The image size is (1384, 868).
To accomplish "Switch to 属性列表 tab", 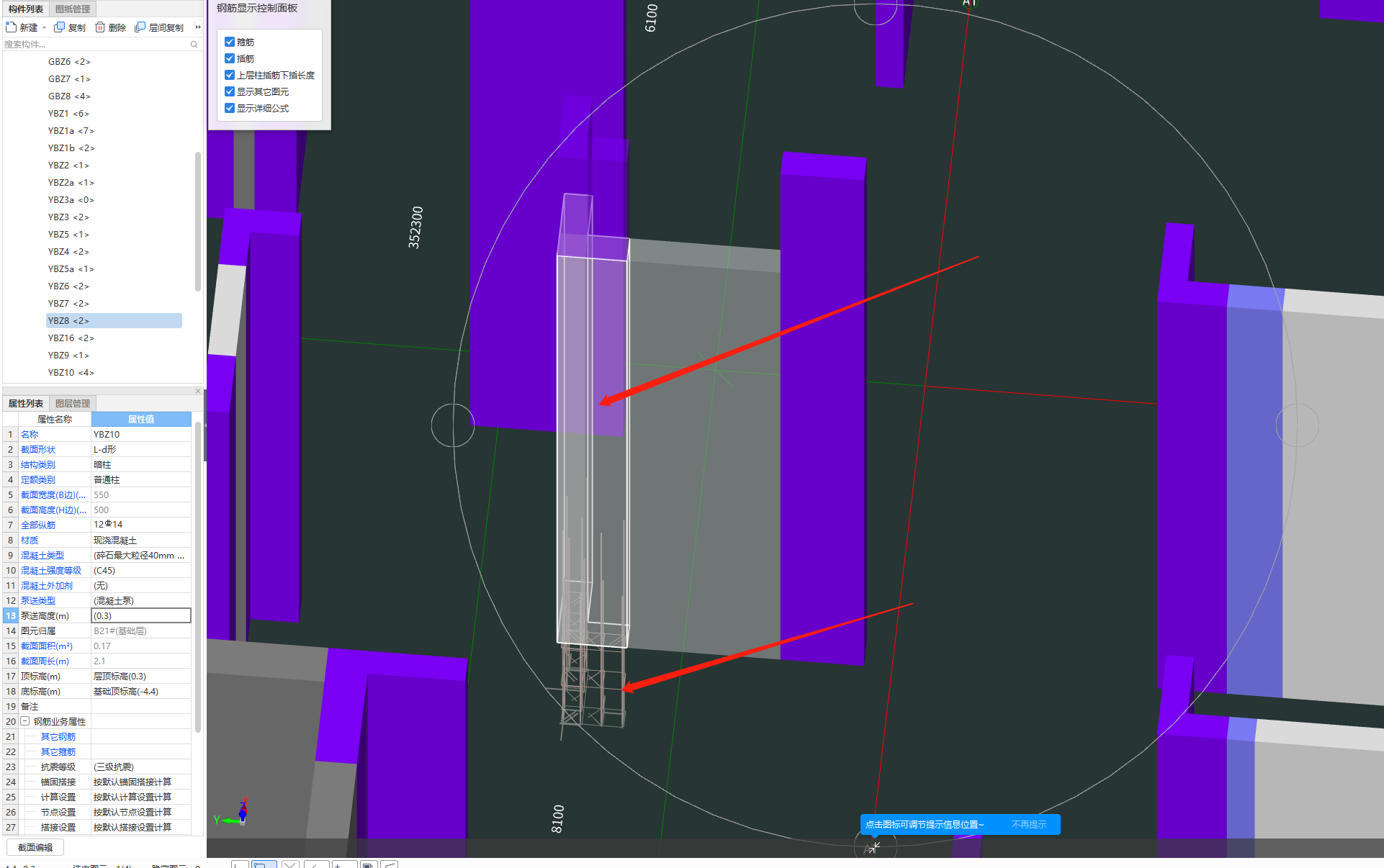I will (25, 403).
